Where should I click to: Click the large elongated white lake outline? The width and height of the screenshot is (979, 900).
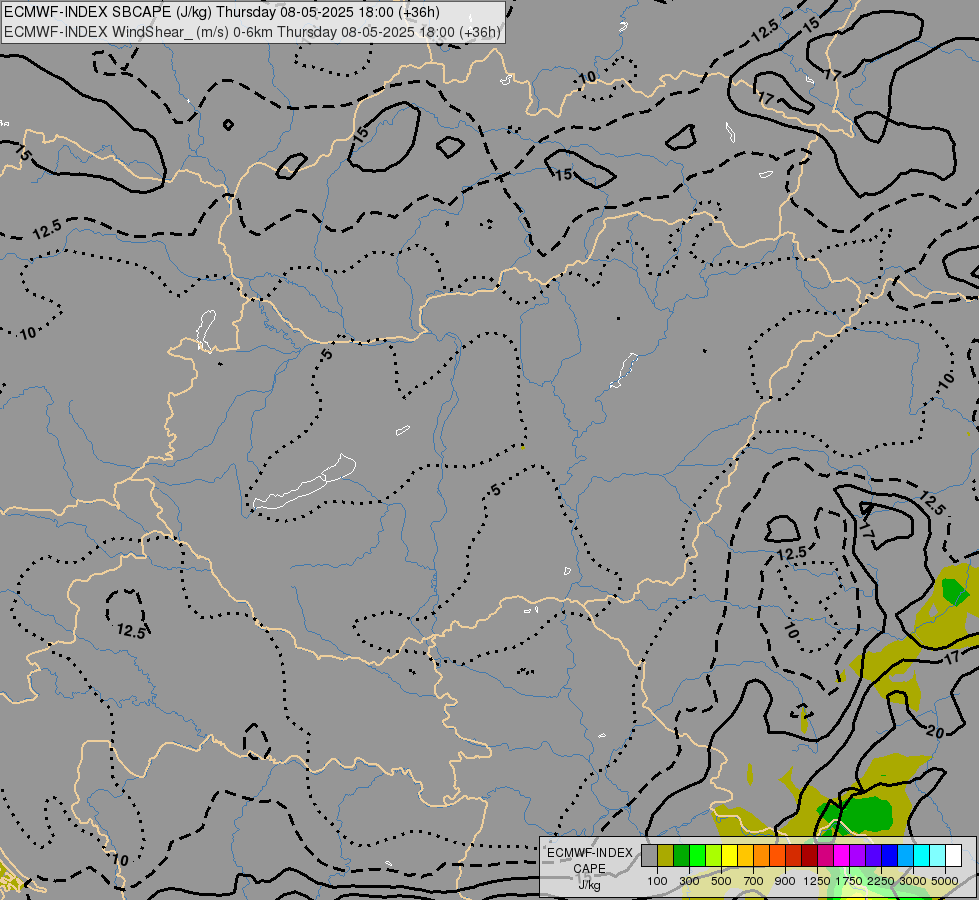click(x=305, y=483)
